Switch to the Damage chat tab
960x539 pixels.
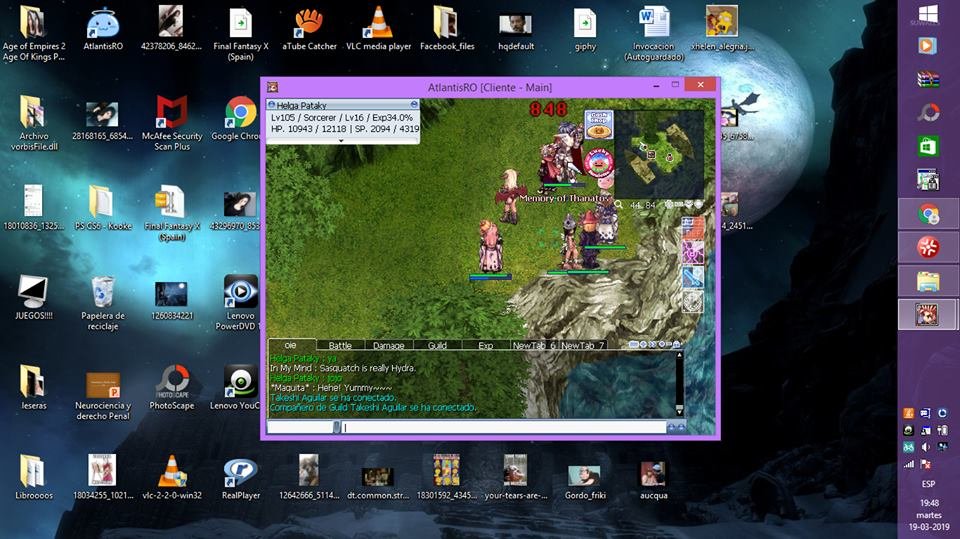[x=389, y=345]
